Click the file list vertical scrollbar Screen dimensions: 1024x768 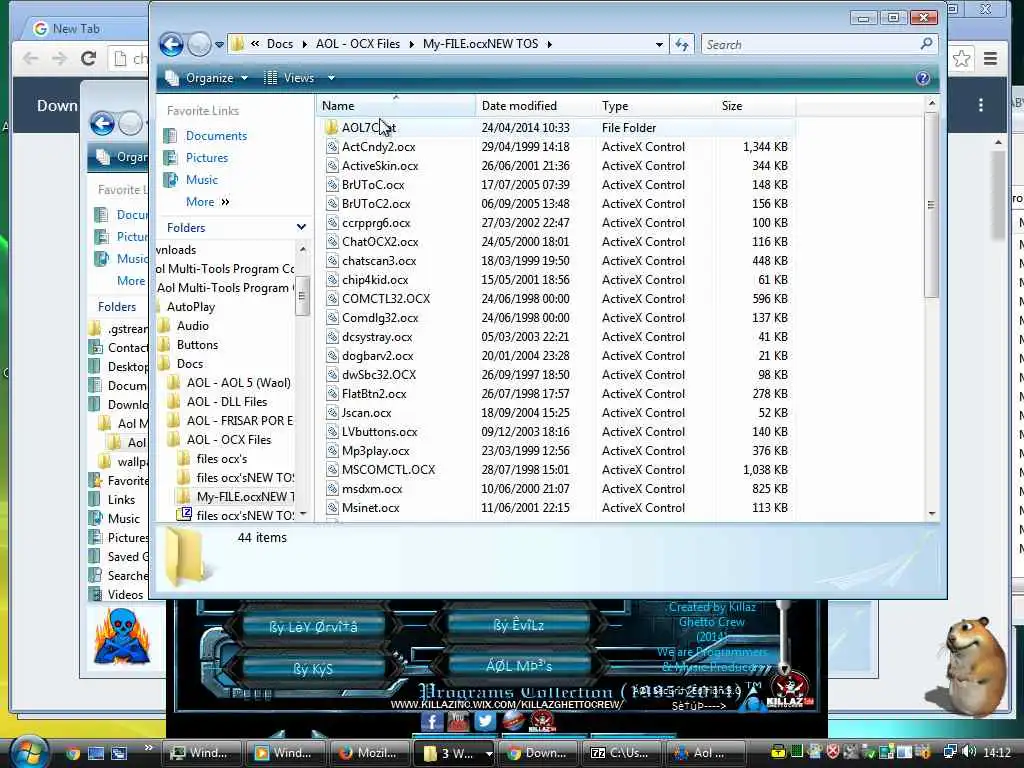pyautogui.click(x=931, y=204)
